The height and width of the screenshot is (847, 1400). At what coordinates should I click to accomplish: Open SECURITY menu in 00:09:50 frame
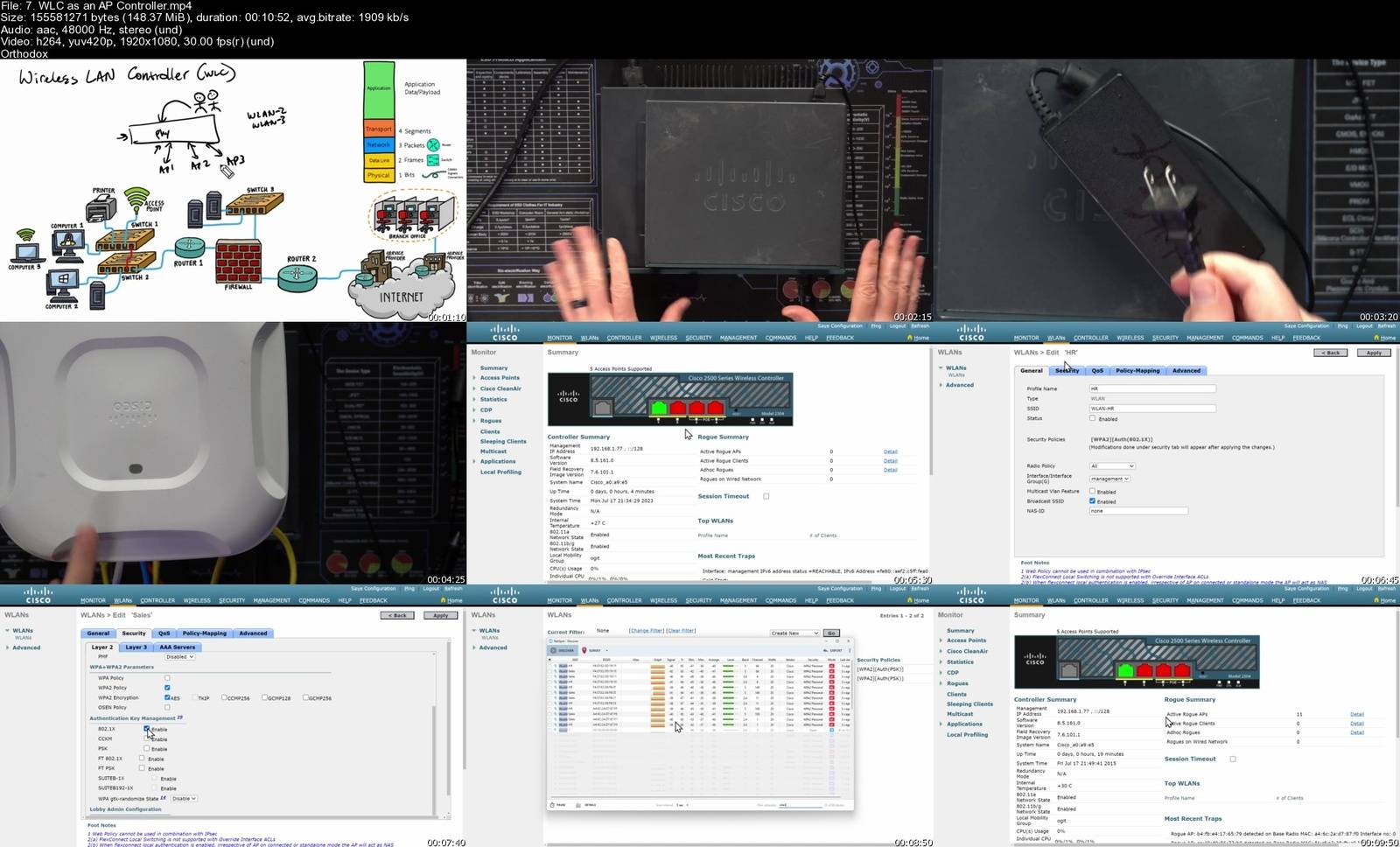click(1165, 600)
